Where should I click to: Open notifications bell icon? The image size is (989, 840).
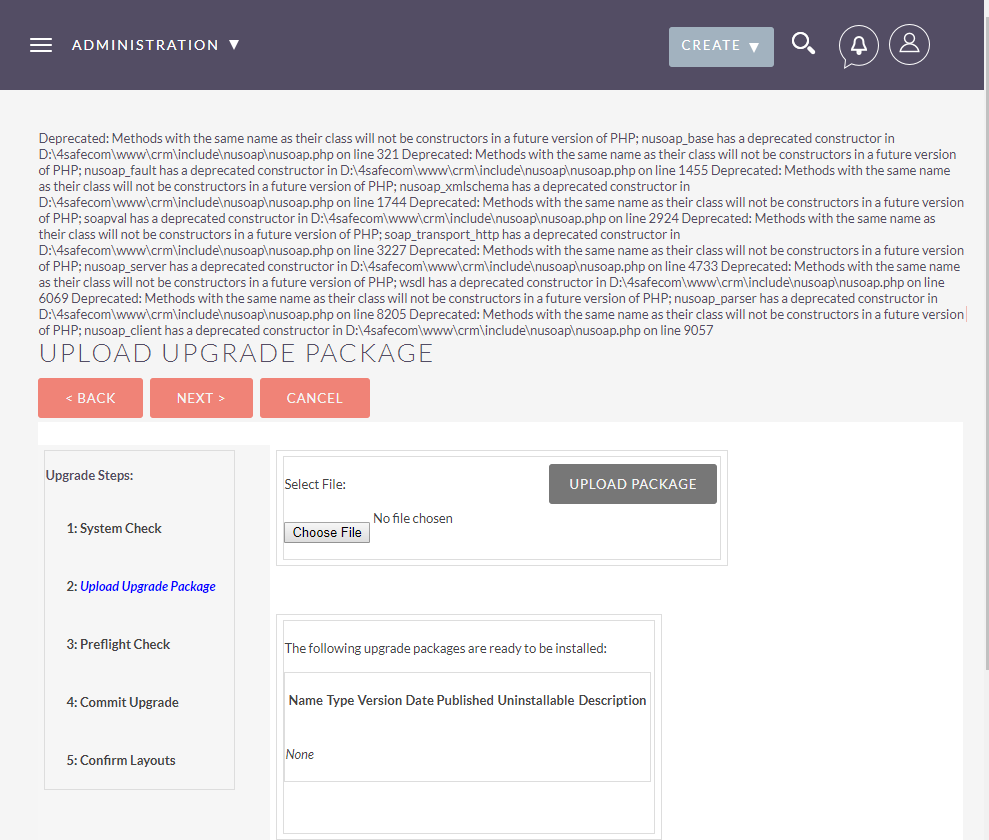pyautogui.click(x=858, y=46)
